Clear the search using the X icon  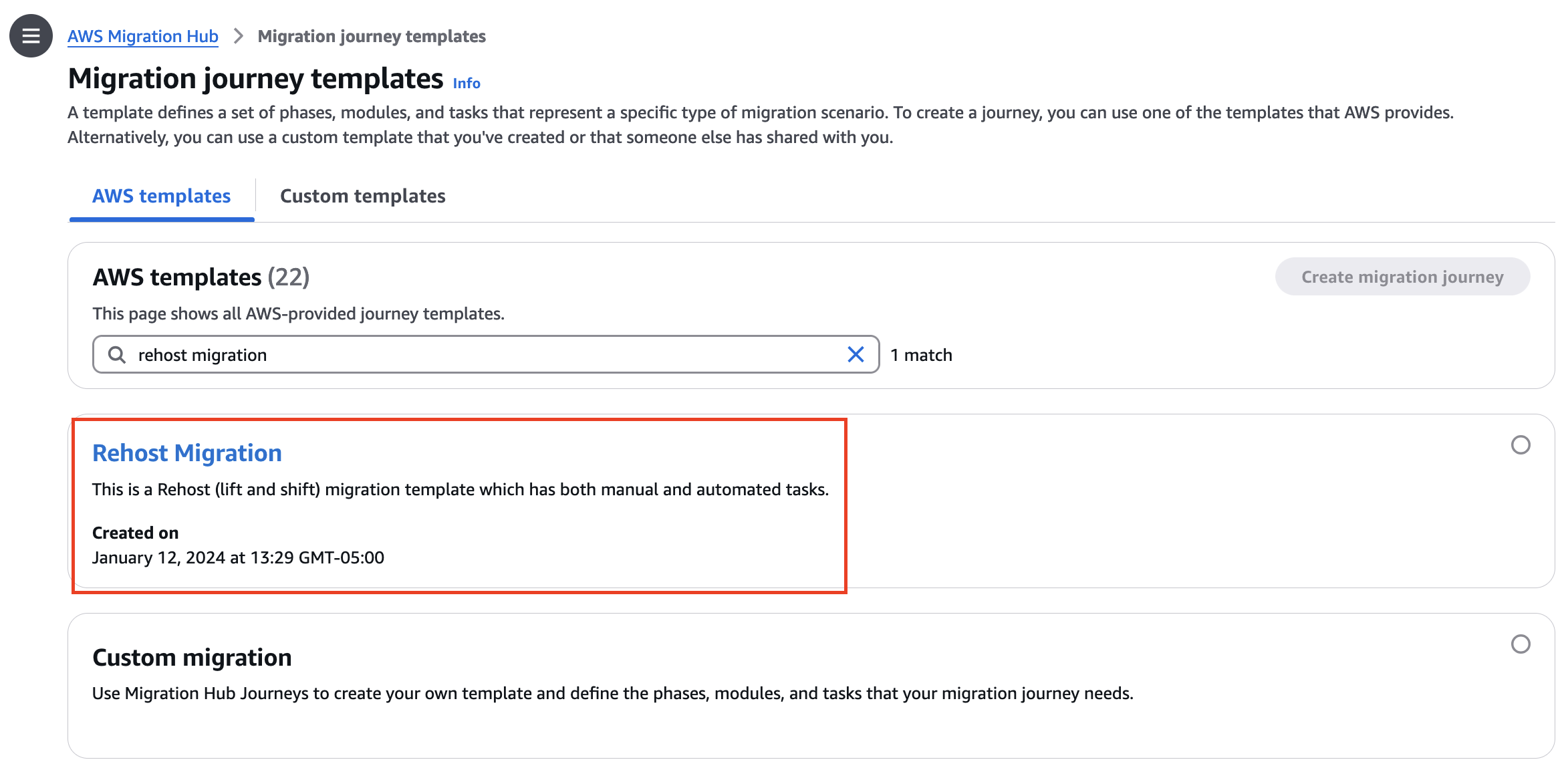click(x=856, y=354)
